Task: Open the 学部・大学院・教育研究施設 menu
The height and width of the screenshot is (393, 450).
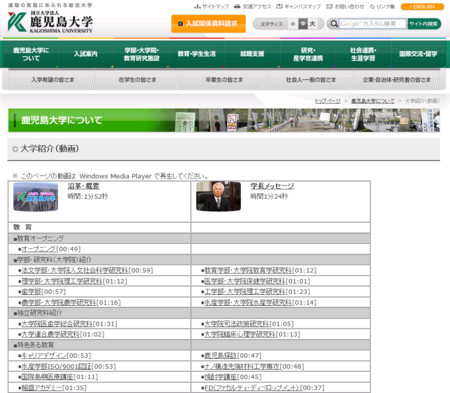Action: [141, 54]
